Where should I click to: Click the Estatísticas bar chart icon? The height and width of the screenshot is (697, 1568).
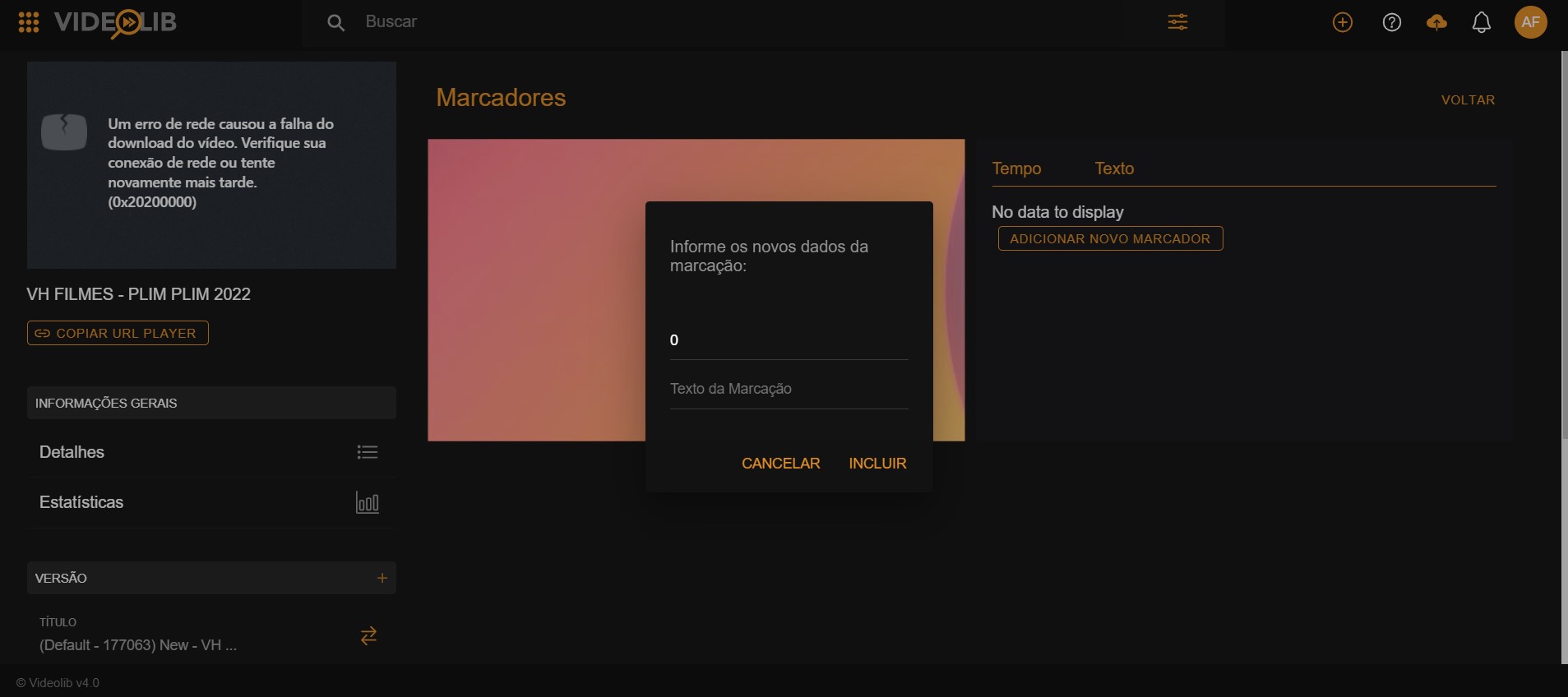tap(368, 502)
